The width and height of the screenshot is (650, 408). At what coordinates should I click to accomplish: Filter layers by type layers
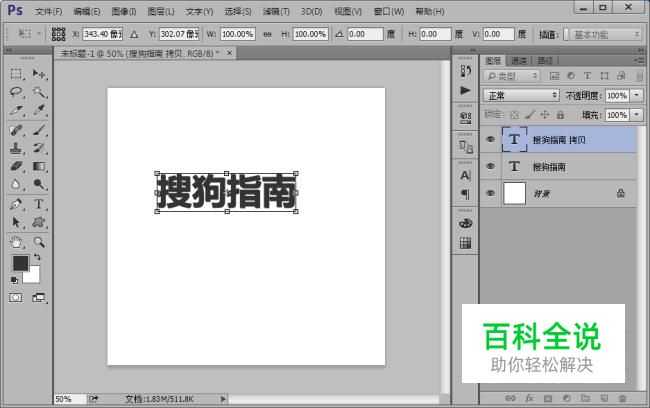pyautogui.click(x=587, y=75)
